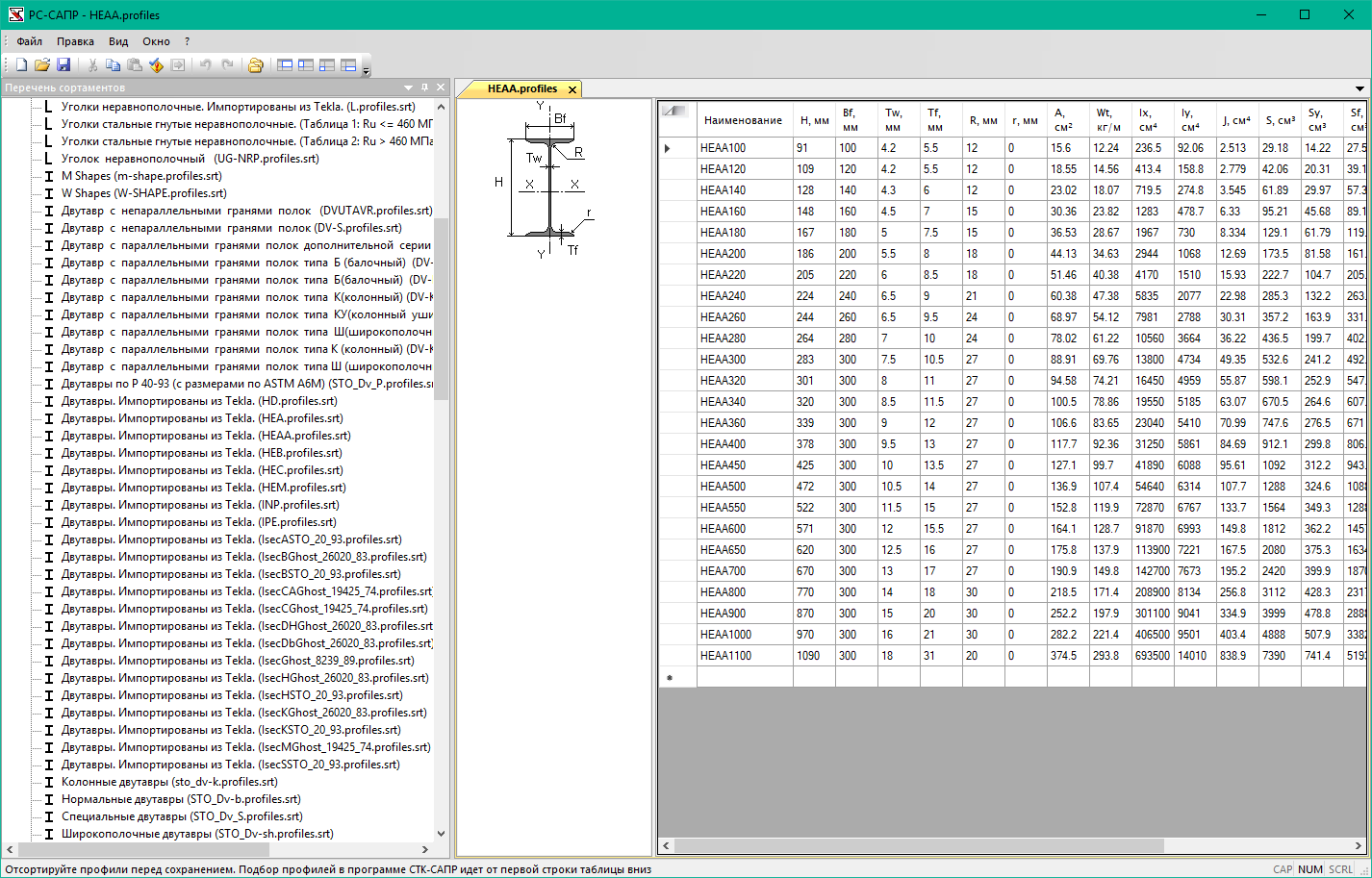
Task: Select Колонные двутавры sto_dv-k in the list
Action: click(168, 782)
